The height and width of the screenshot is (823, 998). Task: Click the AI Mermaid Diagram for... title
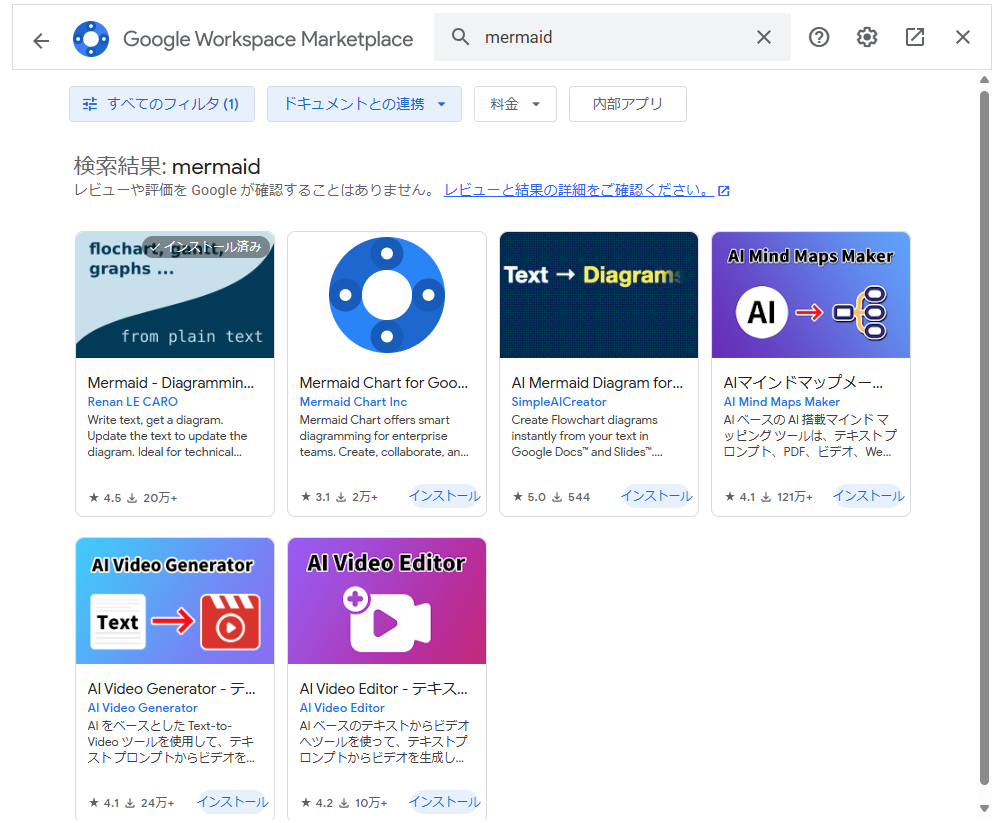point(597,383)
